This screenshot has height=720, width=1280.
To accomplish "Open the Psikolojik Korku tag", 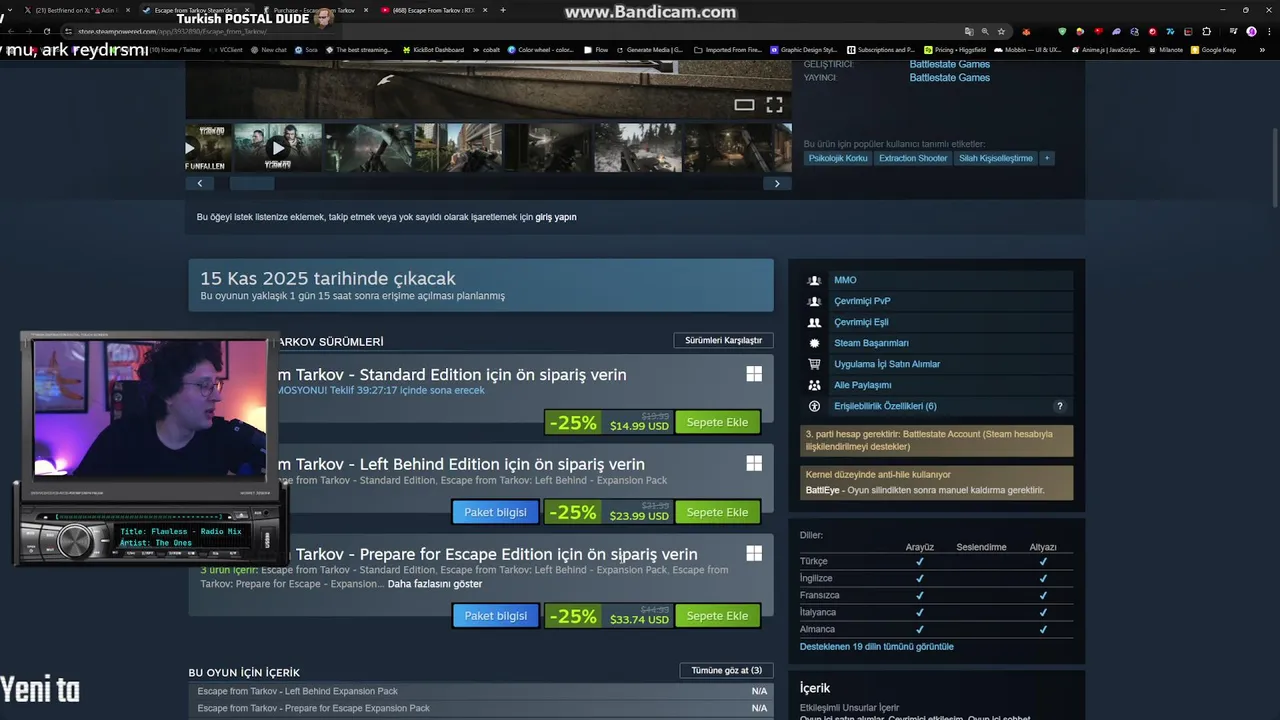I will [x=838, y=158].
